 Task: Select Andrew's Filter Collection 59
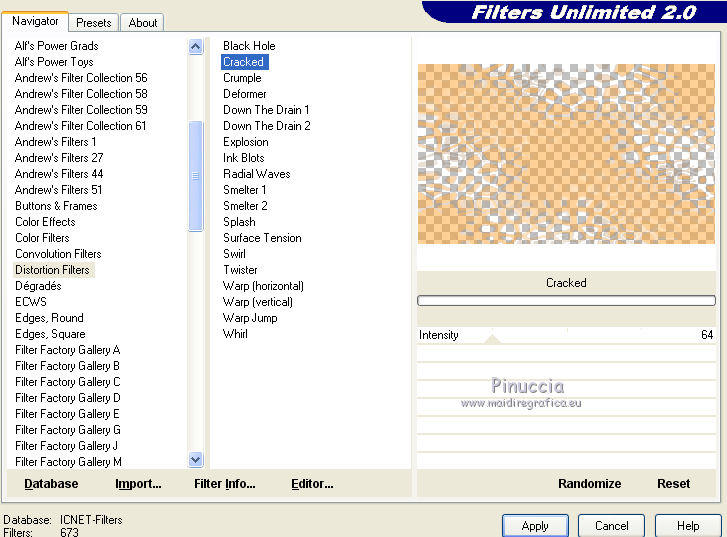tap(81, 110)
